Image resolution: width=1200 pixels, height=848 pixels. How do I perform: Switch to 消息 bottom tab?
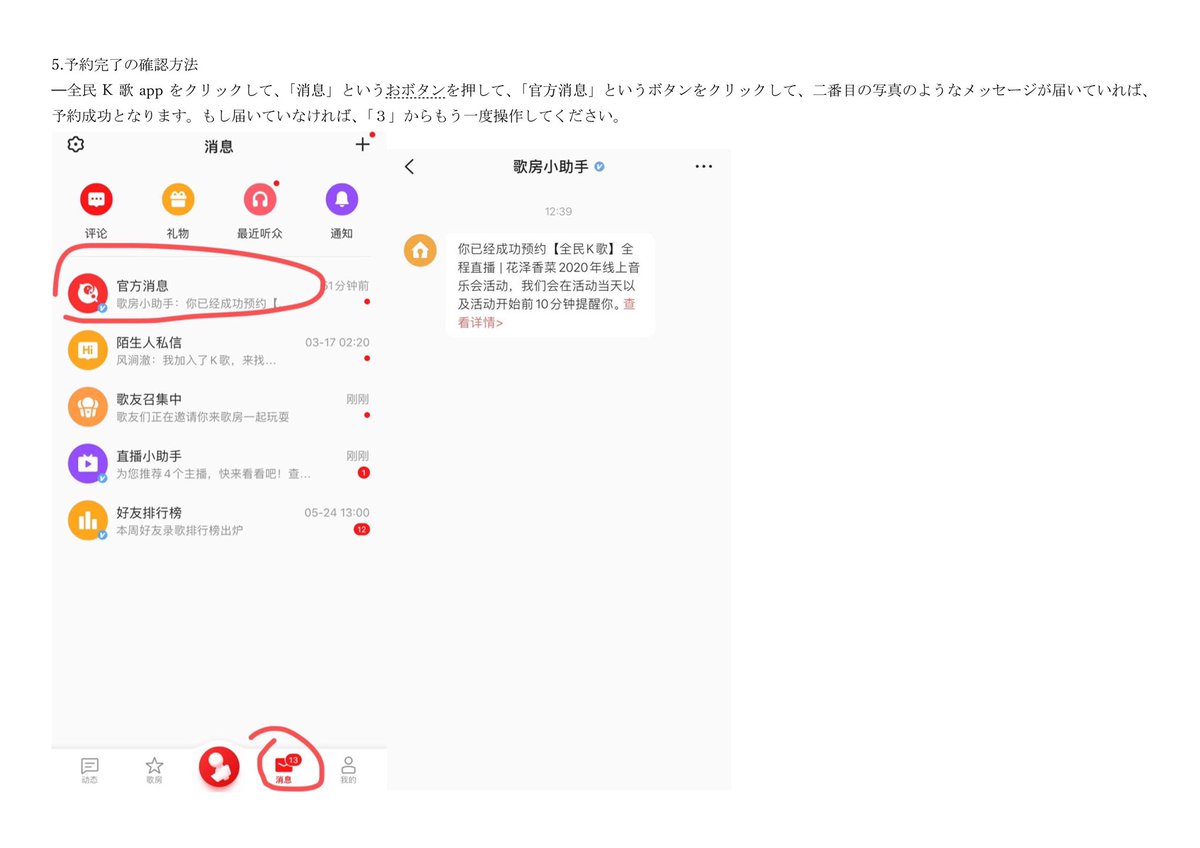pyautogui.click(x=284, y=769)
